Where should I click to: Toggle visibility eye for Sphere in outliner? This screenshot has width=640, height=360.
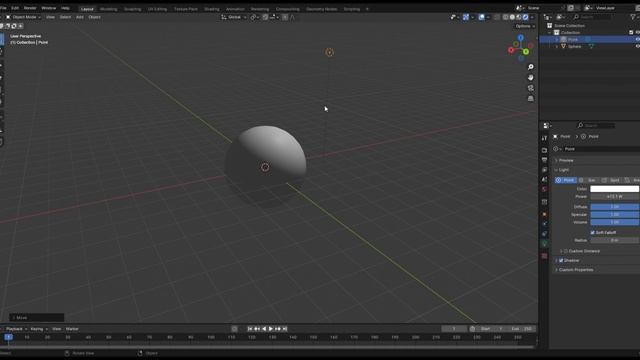(637, 46)
